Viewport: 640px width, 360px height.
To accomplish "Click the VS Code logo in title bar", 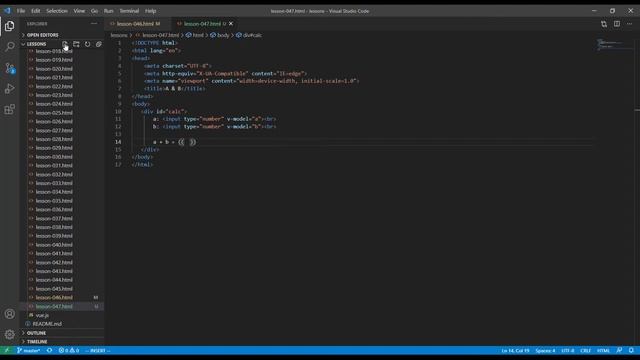I will 7,11.
